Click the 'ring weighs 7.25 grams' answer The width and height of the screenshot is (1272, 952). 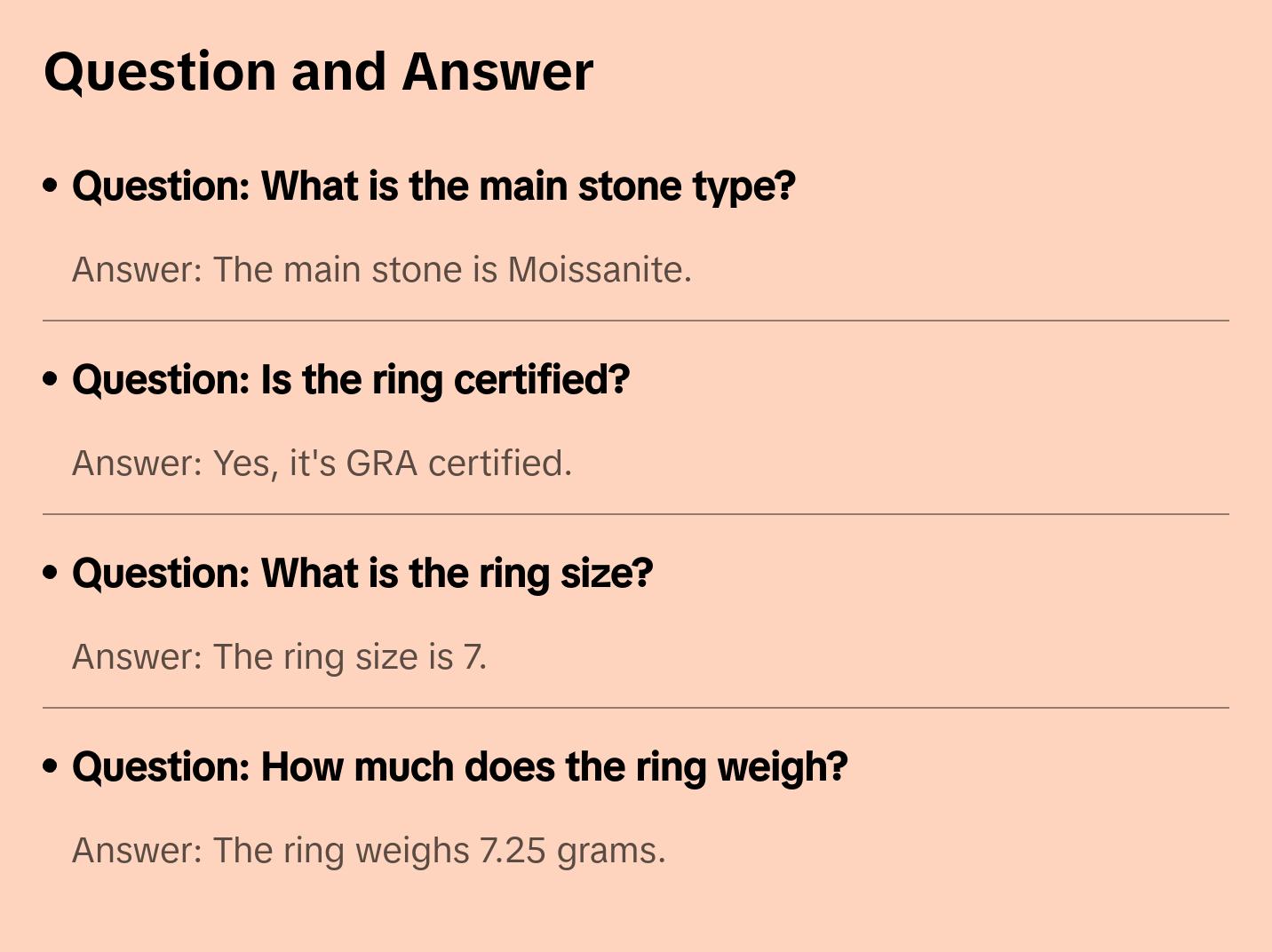pos(369,851)
